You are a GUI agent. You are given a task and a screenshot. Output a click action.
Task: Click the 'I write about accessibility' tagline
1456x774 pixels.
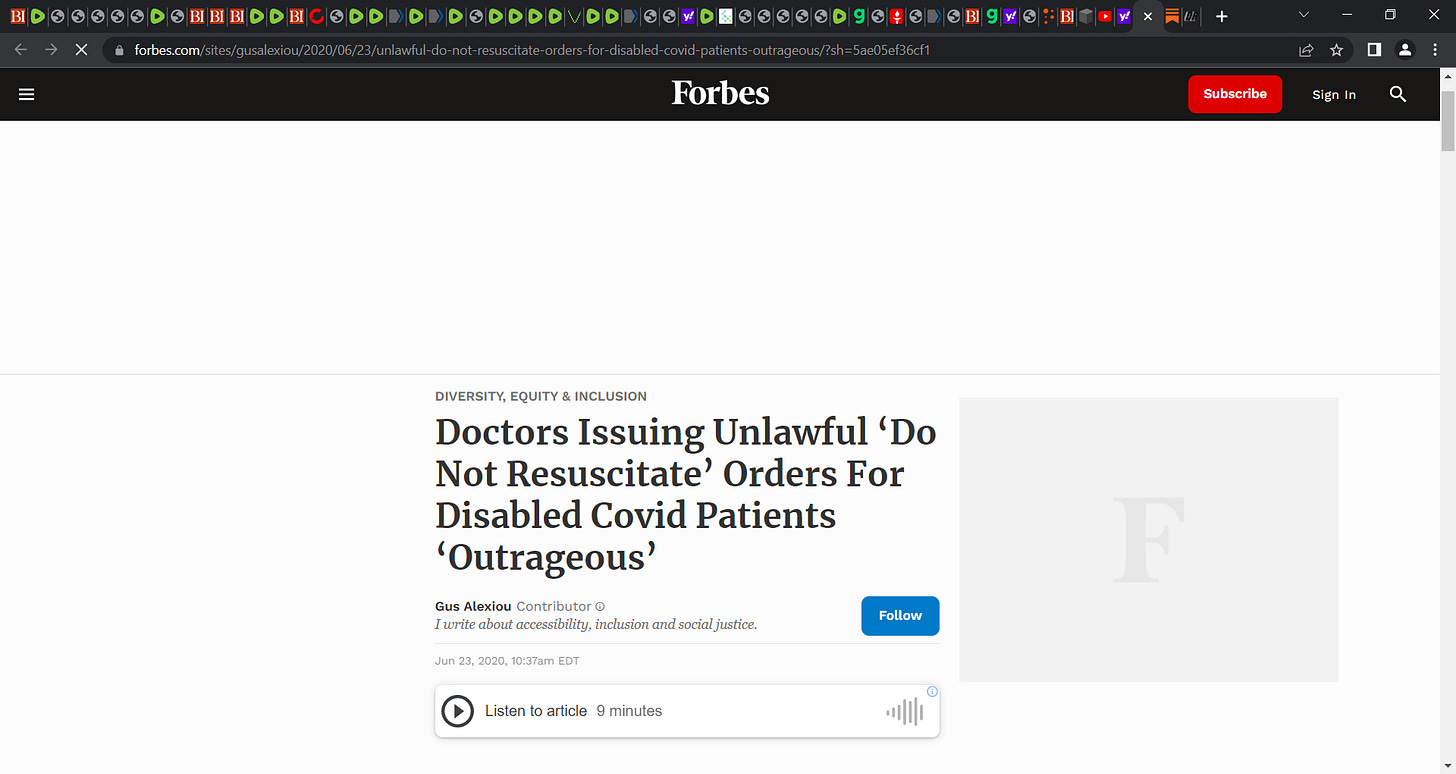pyautogui.click(x=596, y=624)
